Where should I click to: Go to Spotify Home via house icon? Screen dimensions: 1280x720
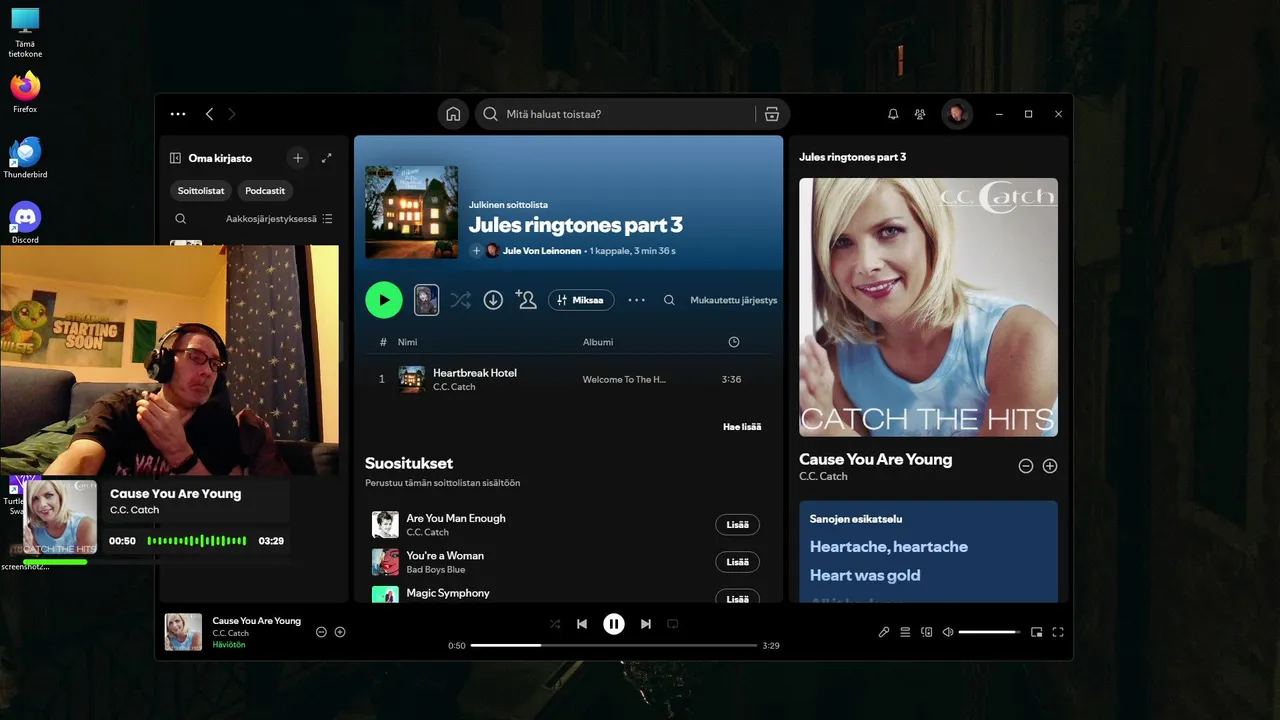tap(453, 114)
